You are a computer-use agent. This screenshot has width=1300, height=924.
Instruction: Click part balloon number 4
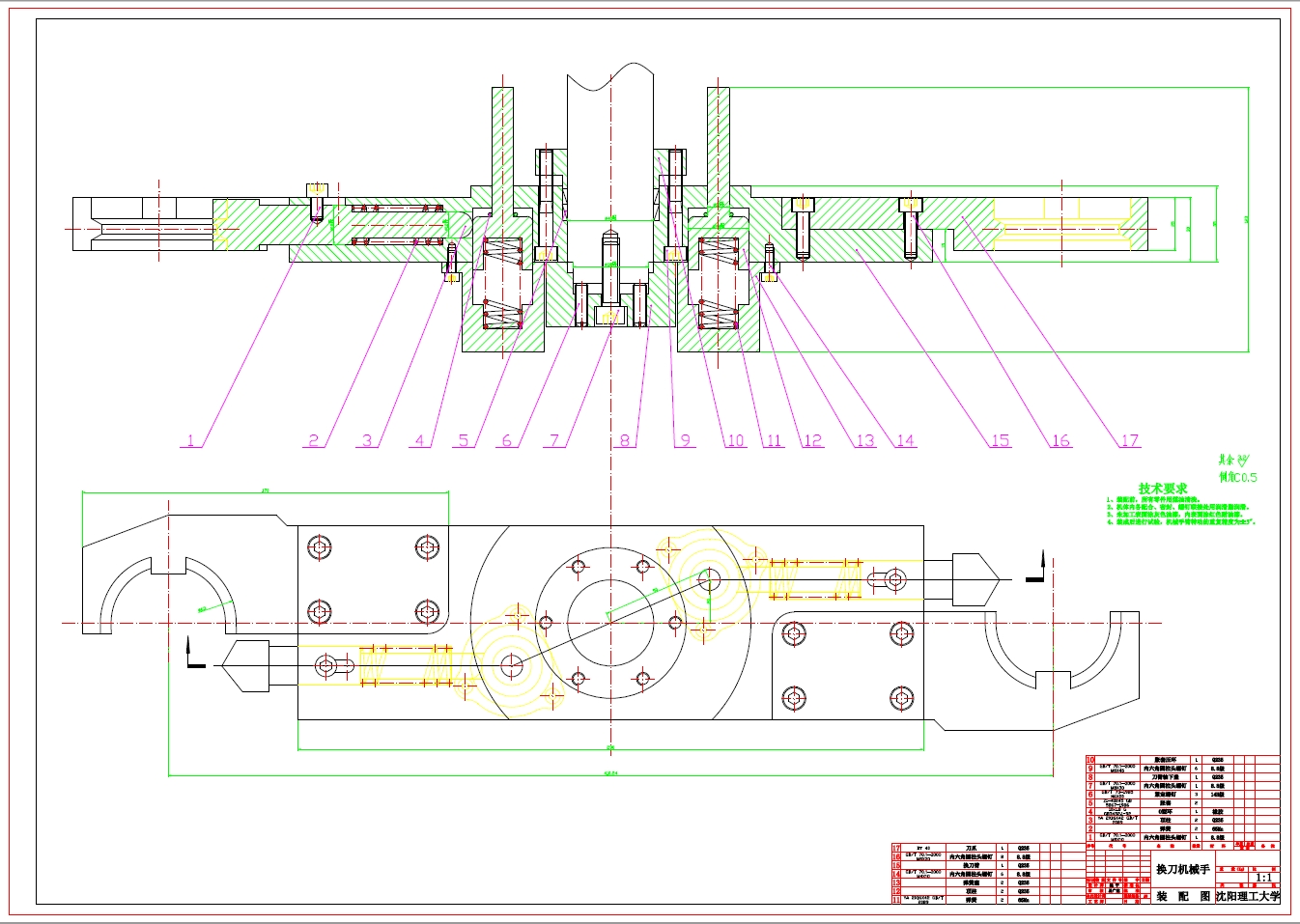tap(419, 440)
